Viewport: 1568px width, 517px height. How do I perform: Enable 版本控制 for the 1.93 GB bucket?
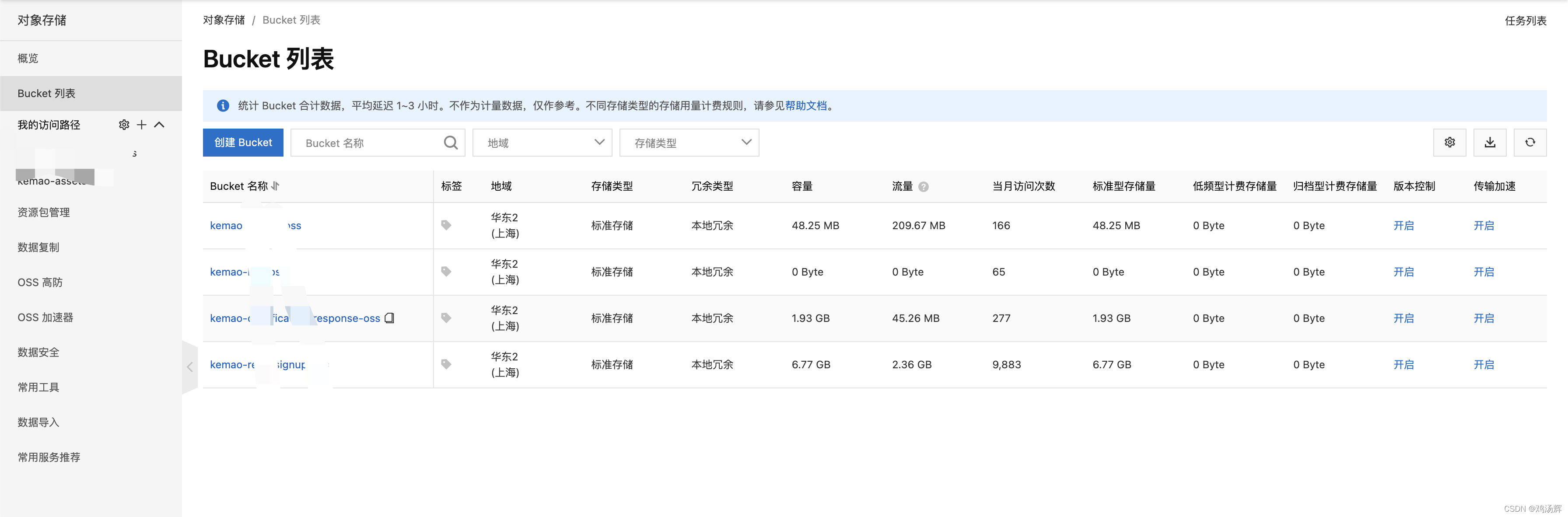1403,318
